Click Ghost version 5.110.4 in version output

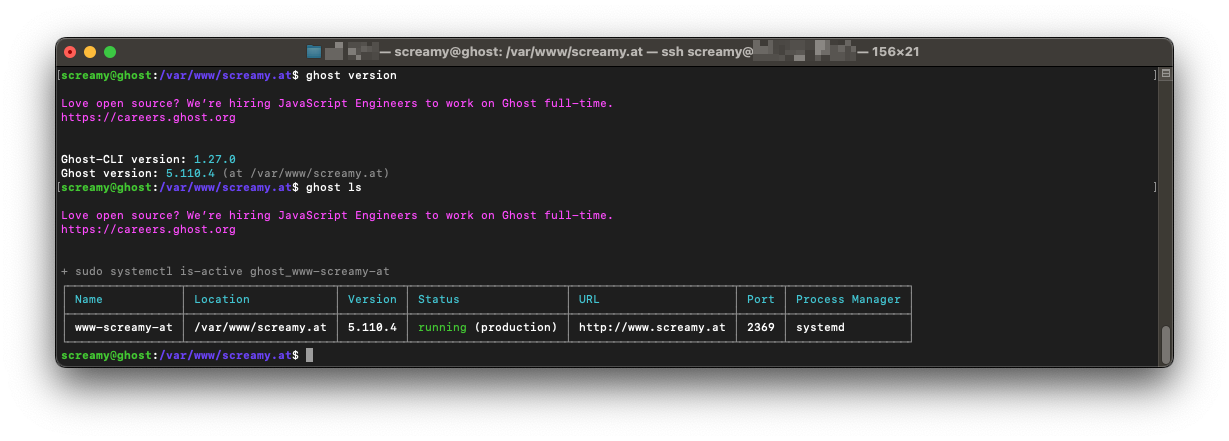pyautogui.click(x=190, y=173)
